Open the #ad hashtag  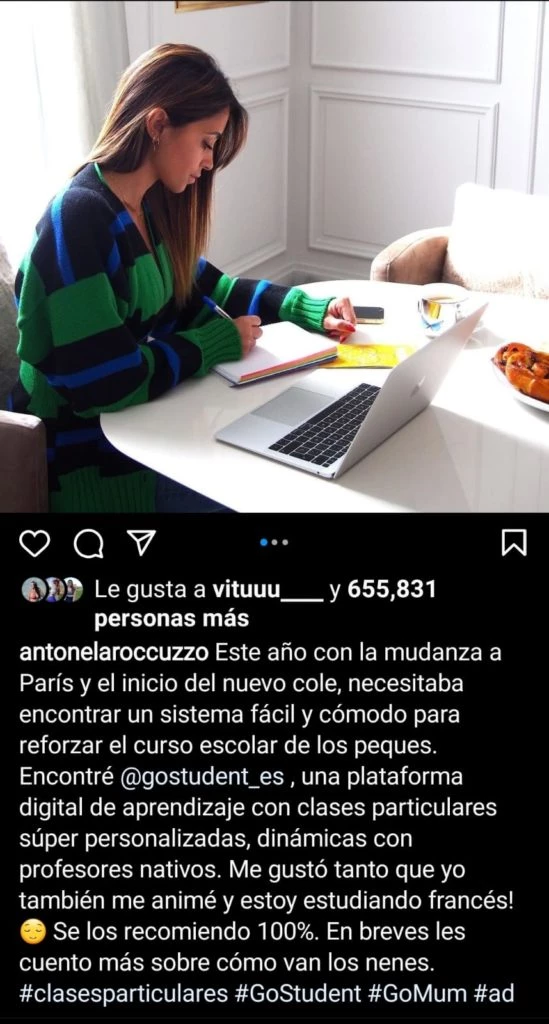[x=494, y=994]
